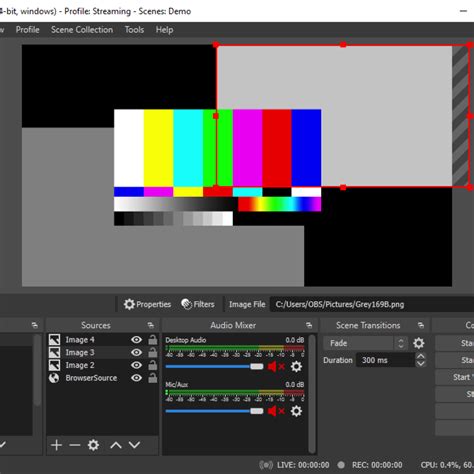This screenshot has height=474, width=474.
Task: Click the Filters button
Action: 198,304
